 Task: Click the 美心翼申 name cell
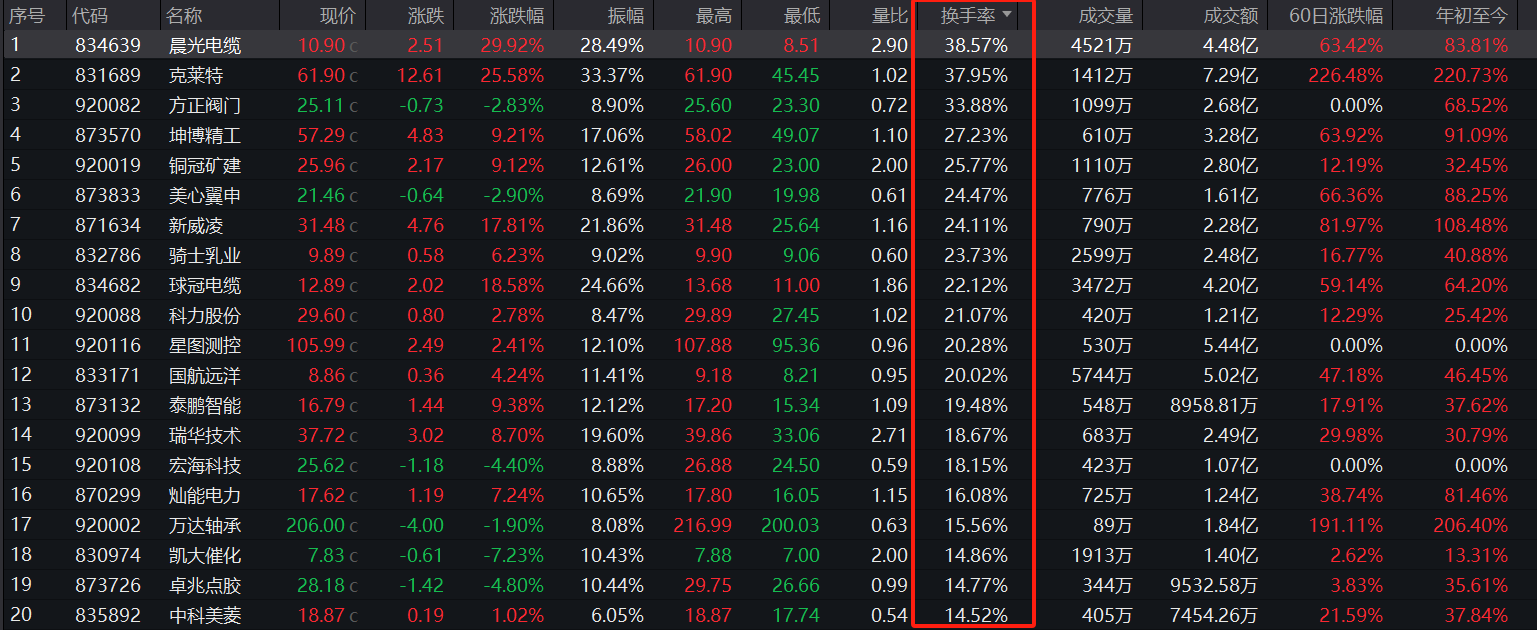click(x=205, y=195)
